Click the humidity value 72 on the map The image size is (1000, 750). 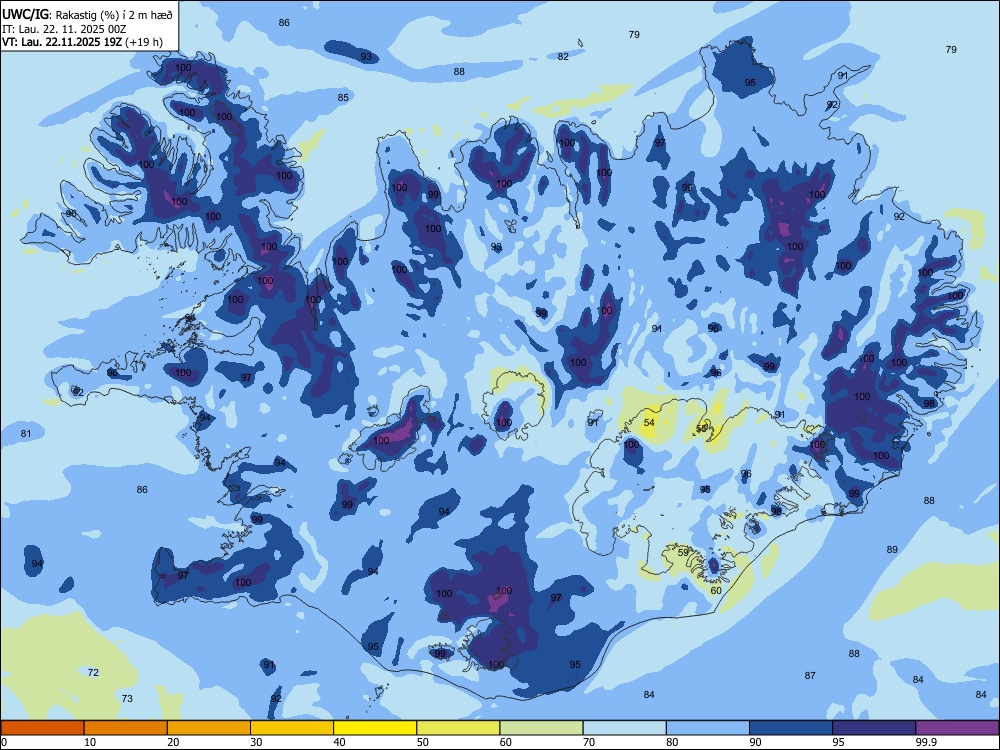pyautogui.click(x=93, y=672)
